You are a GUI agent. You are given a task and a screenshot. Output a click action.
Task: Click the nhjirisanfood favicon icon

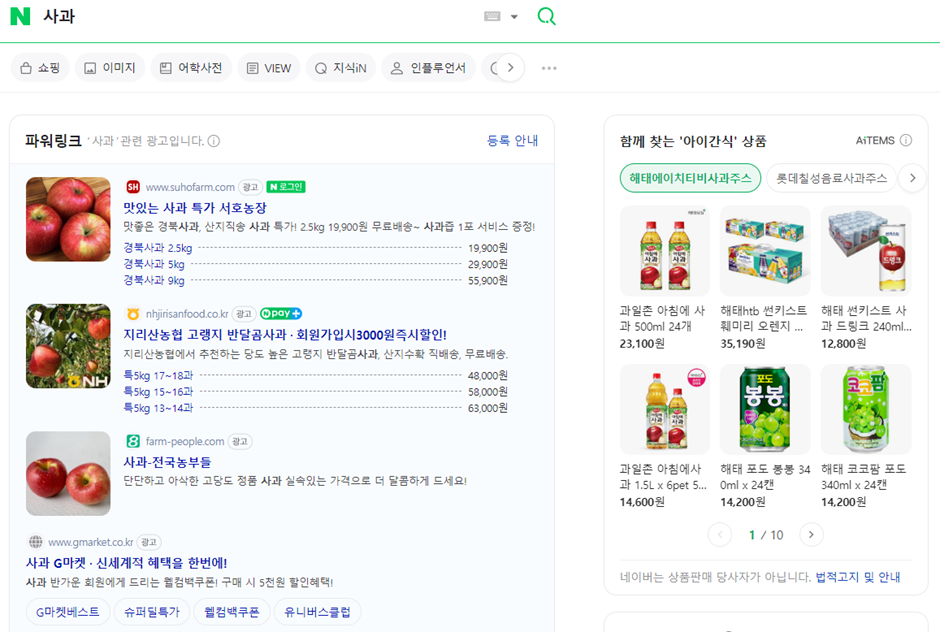click(133, 314)
